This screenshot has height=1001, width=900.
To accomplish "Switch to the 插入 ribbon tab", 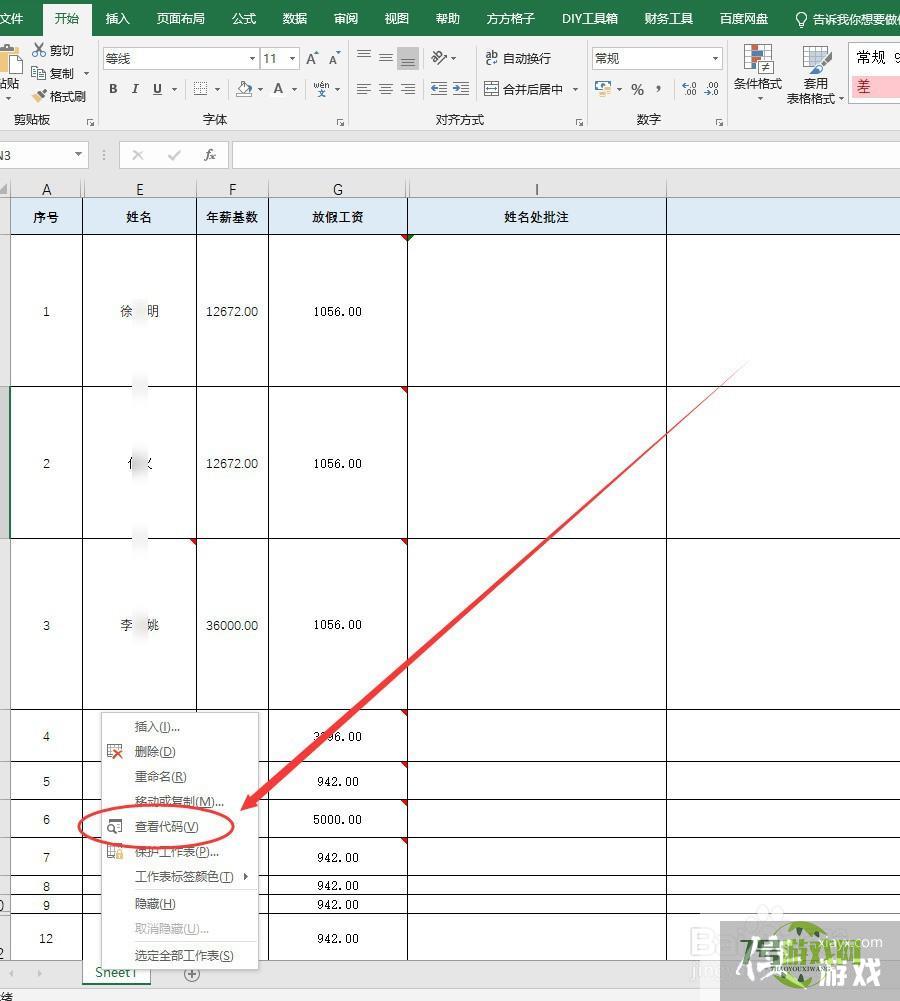I will 117,19.
